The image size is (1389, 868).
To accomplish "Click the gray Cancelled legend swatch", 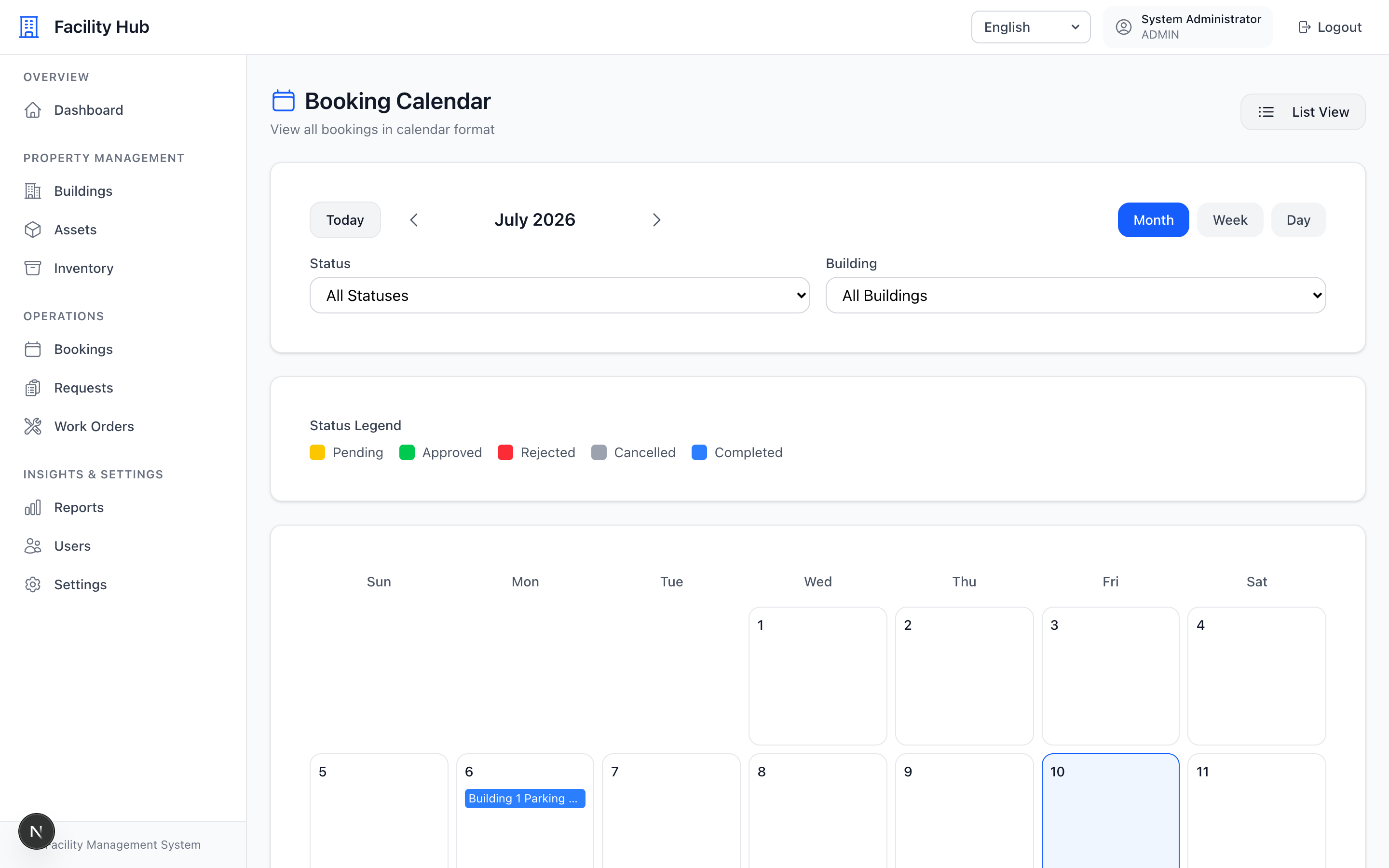I will click(x=599, y=452).
